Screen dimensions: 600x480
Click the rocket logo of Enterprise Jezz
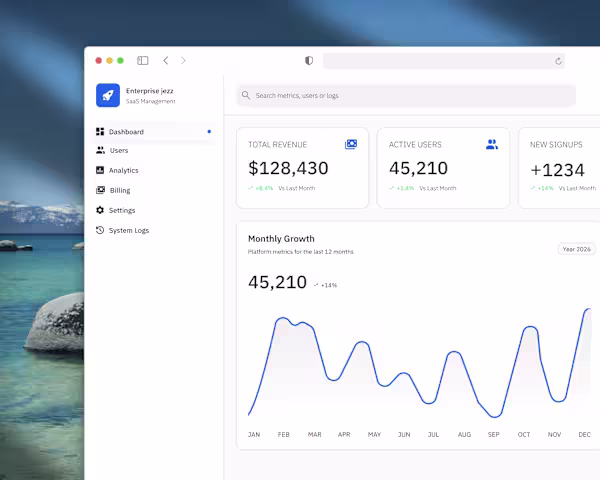(x=108, y=95)
